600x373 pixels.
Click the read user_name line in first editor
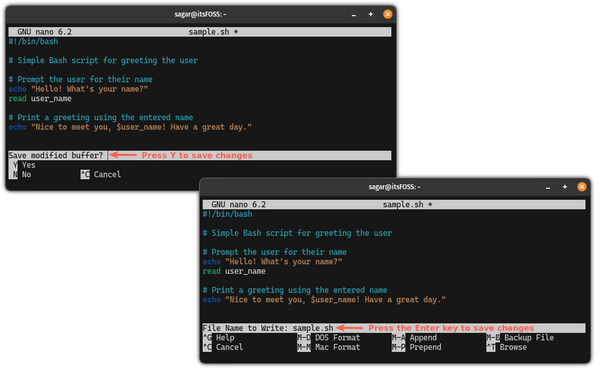point(40,99)
